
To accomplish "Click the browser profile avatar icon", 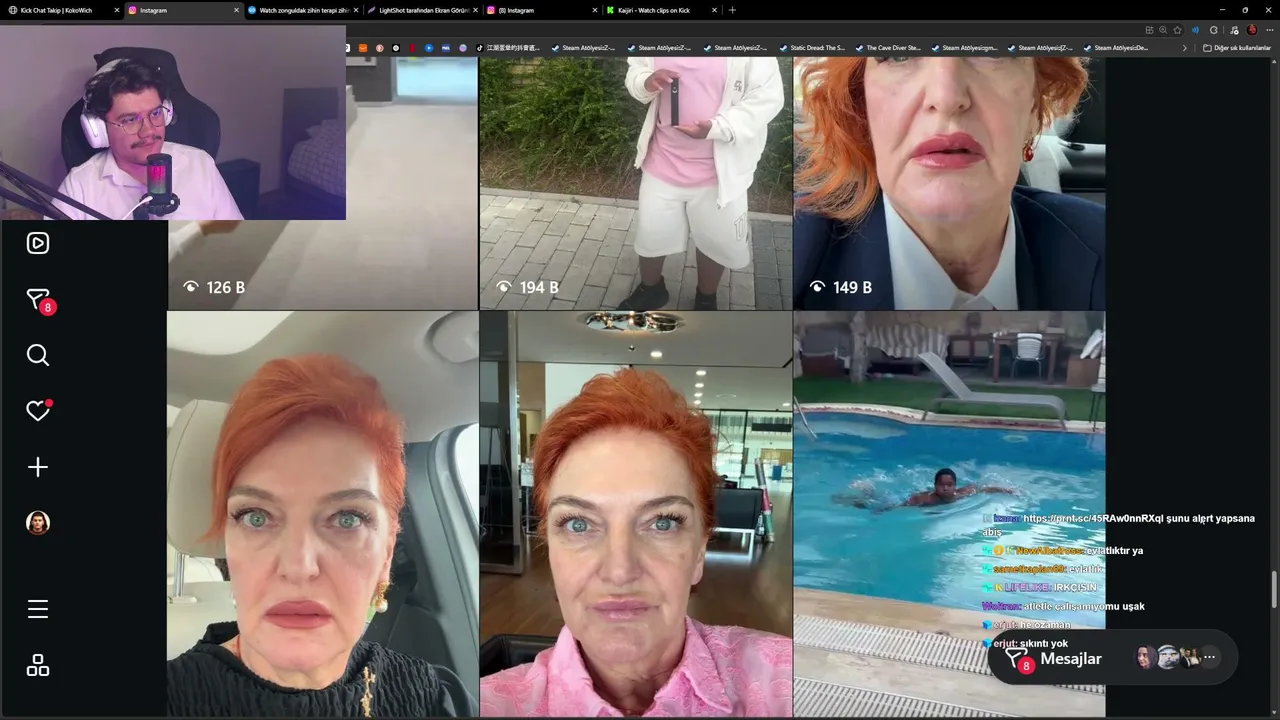I will pos(1252,30).
